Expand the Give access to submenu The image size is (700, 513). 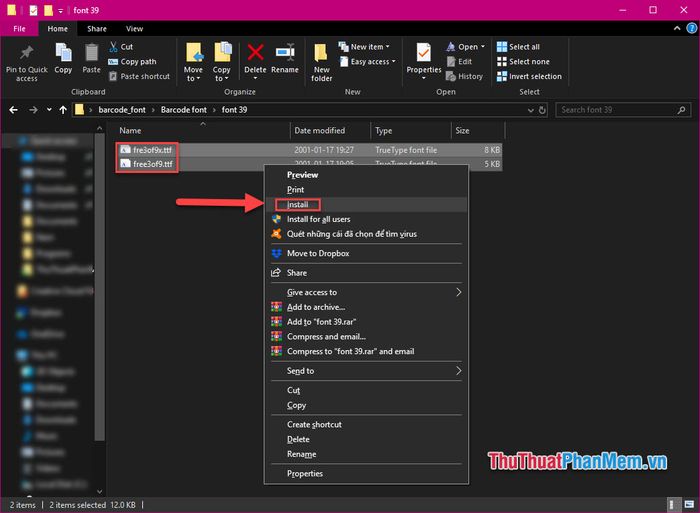[x=364, y=292]
